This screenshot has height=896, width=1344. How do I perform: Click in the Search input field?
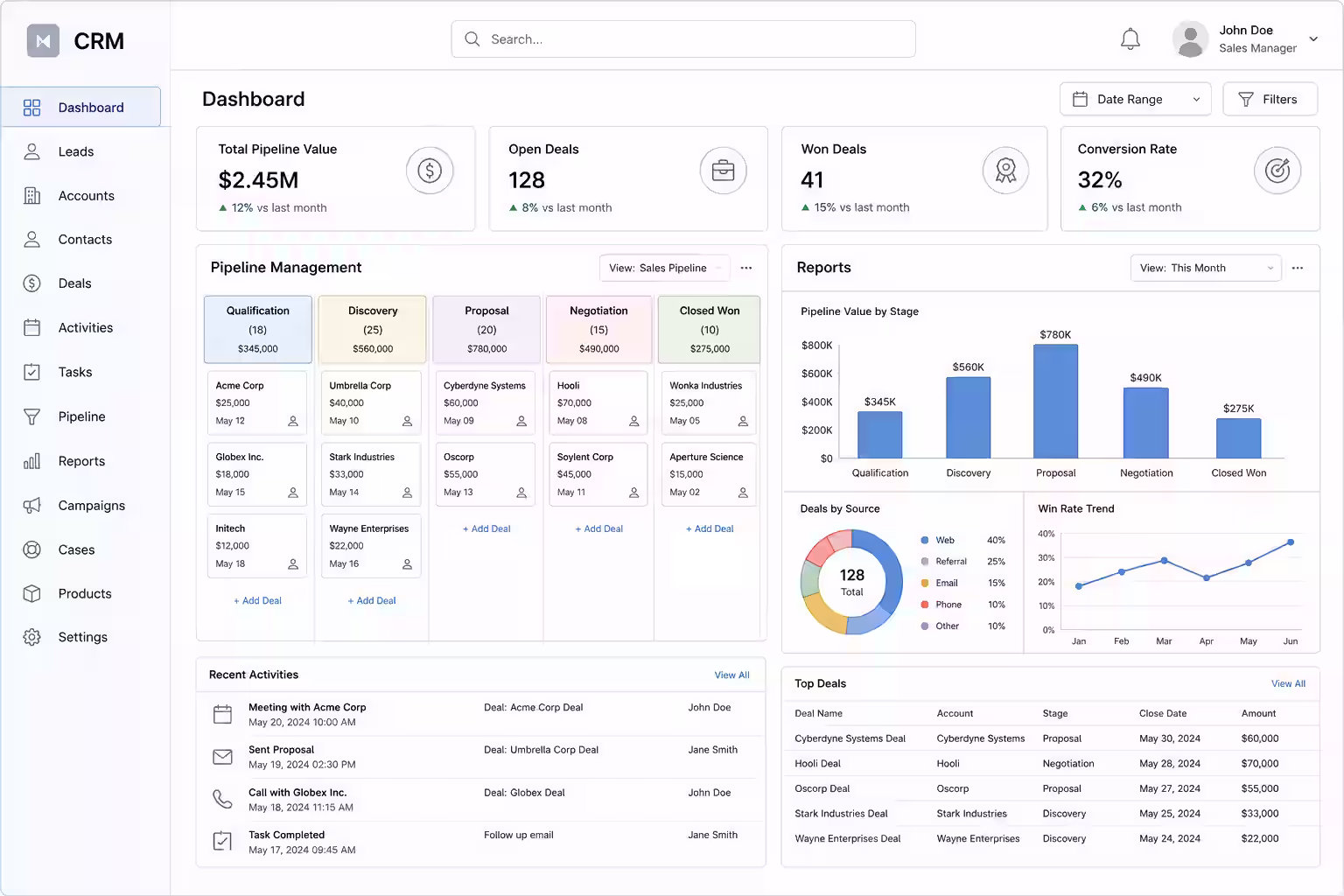(x=683, y=39)
